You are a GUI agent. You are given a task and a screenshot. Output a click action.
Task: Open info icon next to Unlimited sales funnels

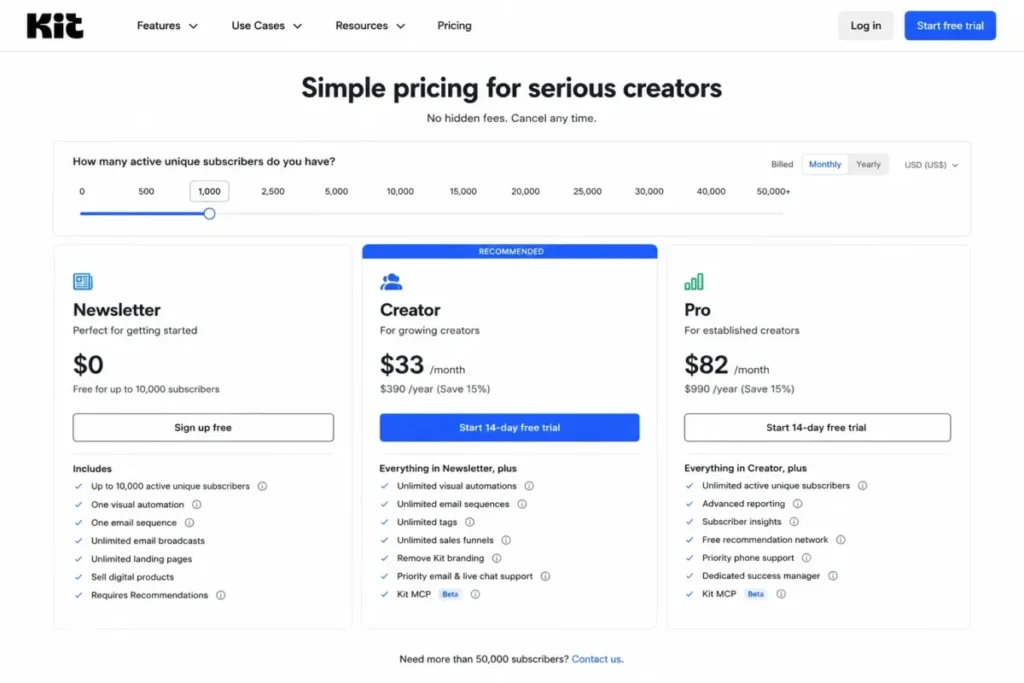pos(506,541)
